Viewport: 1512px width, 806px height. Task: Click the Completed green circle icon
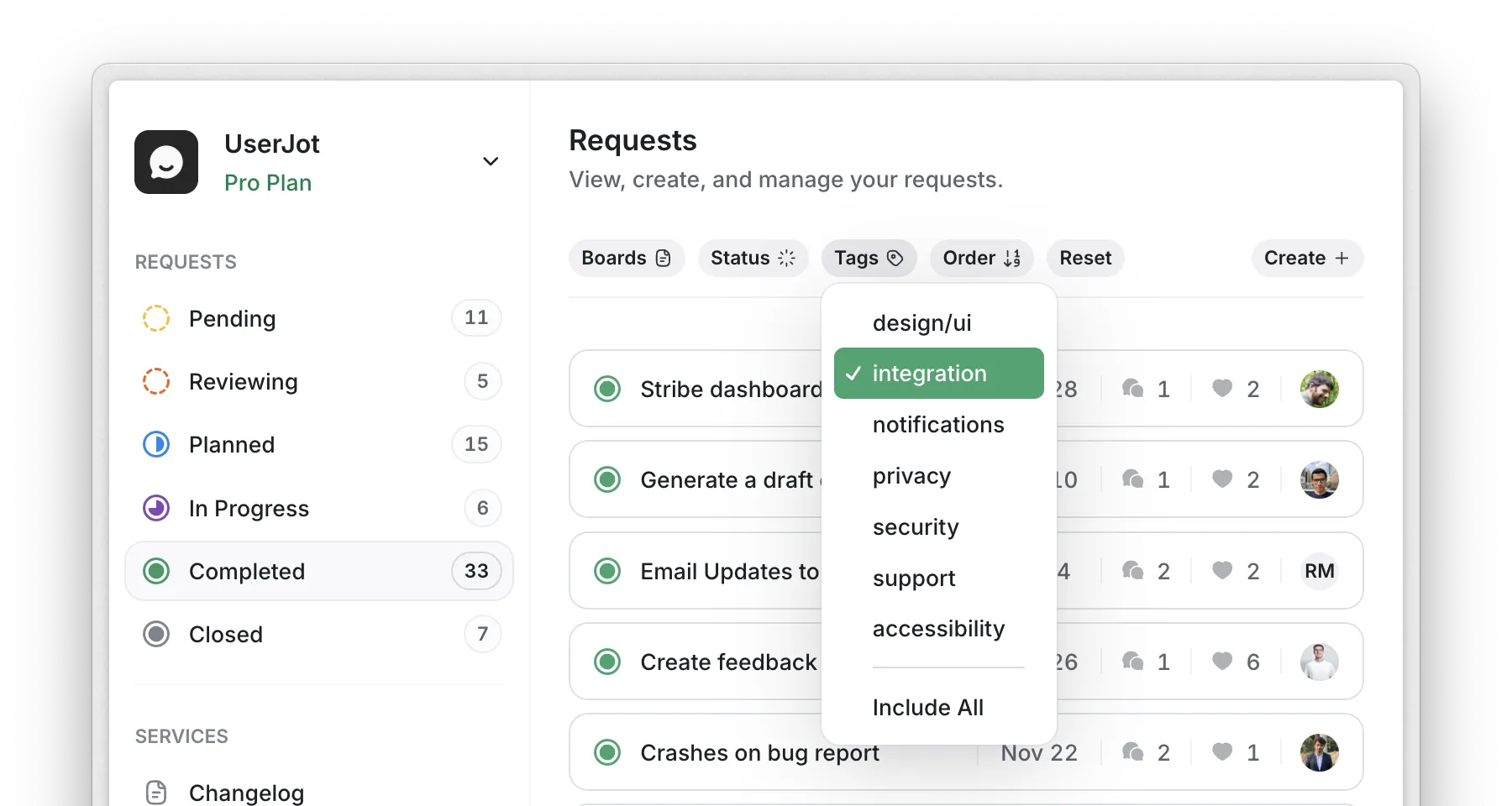(x=156, y=571)
